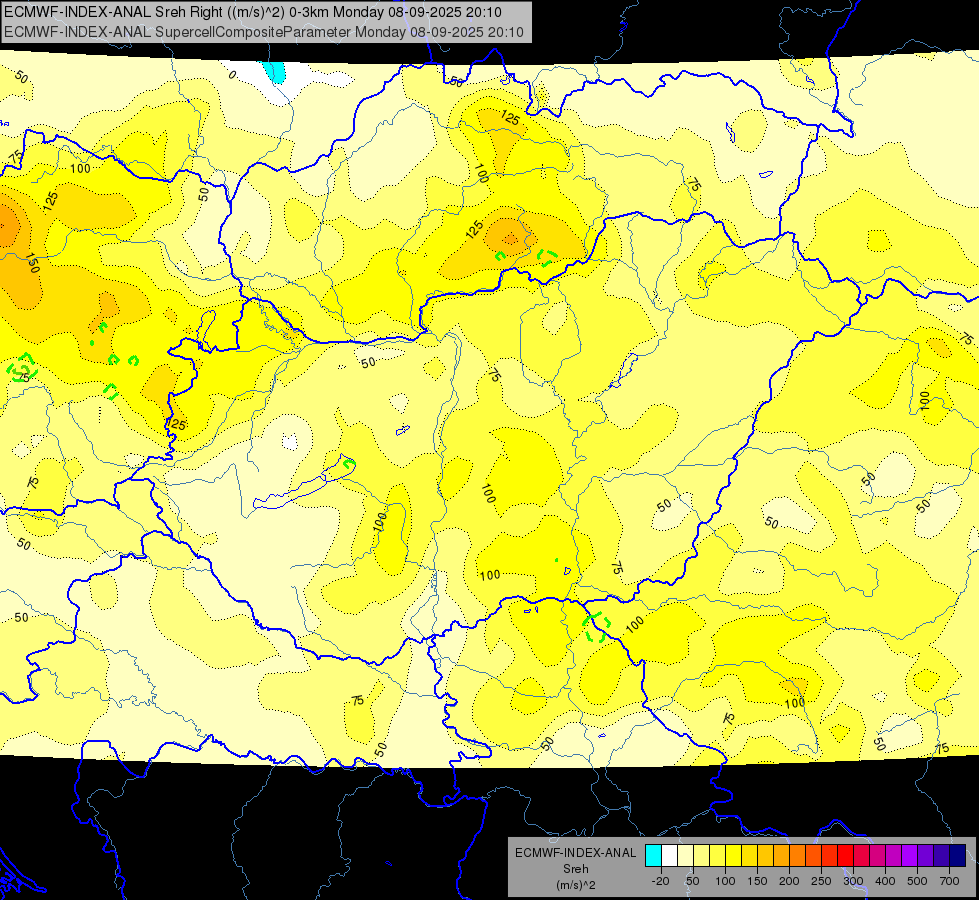Click the legend label Sreh

click(x=576, y=869)
